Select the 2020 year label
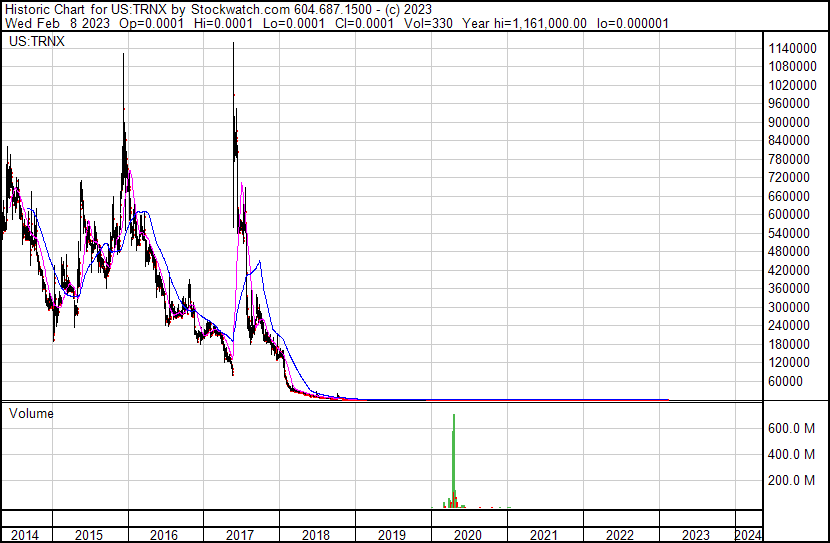The width and height of the screenshot is (830, 543). pyautogui.click(x=468, y=535)
